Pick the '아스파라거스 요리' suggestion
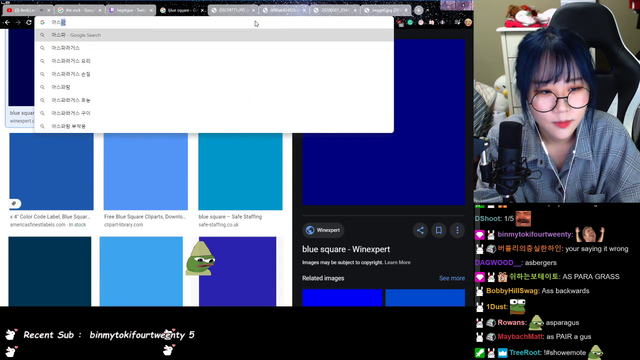The width and height of the screenshot is (640, 360). (x=214, y=61)
